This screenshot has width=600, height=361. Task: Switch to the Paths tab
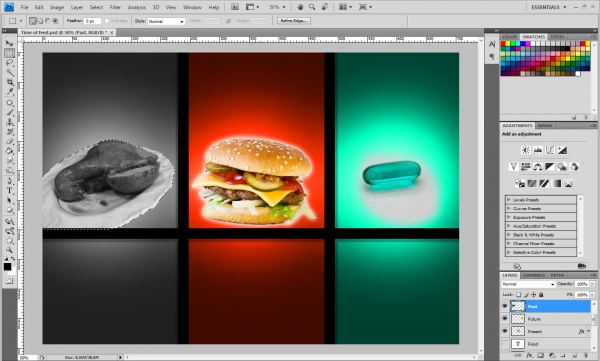click(x=557, y=275)
